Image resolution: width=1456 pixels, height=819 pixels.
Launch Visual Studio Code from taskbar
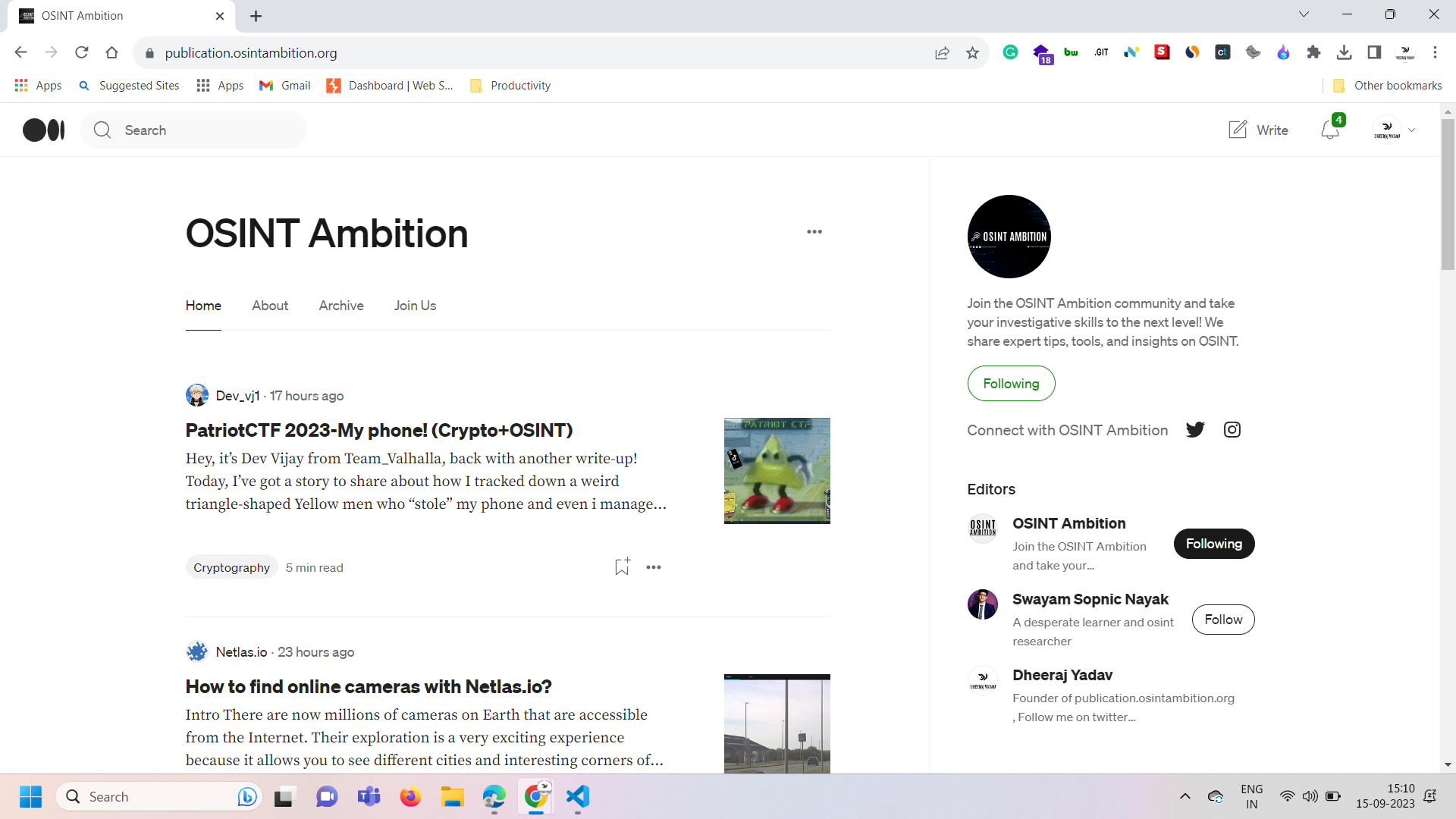(x=578, y=796)
